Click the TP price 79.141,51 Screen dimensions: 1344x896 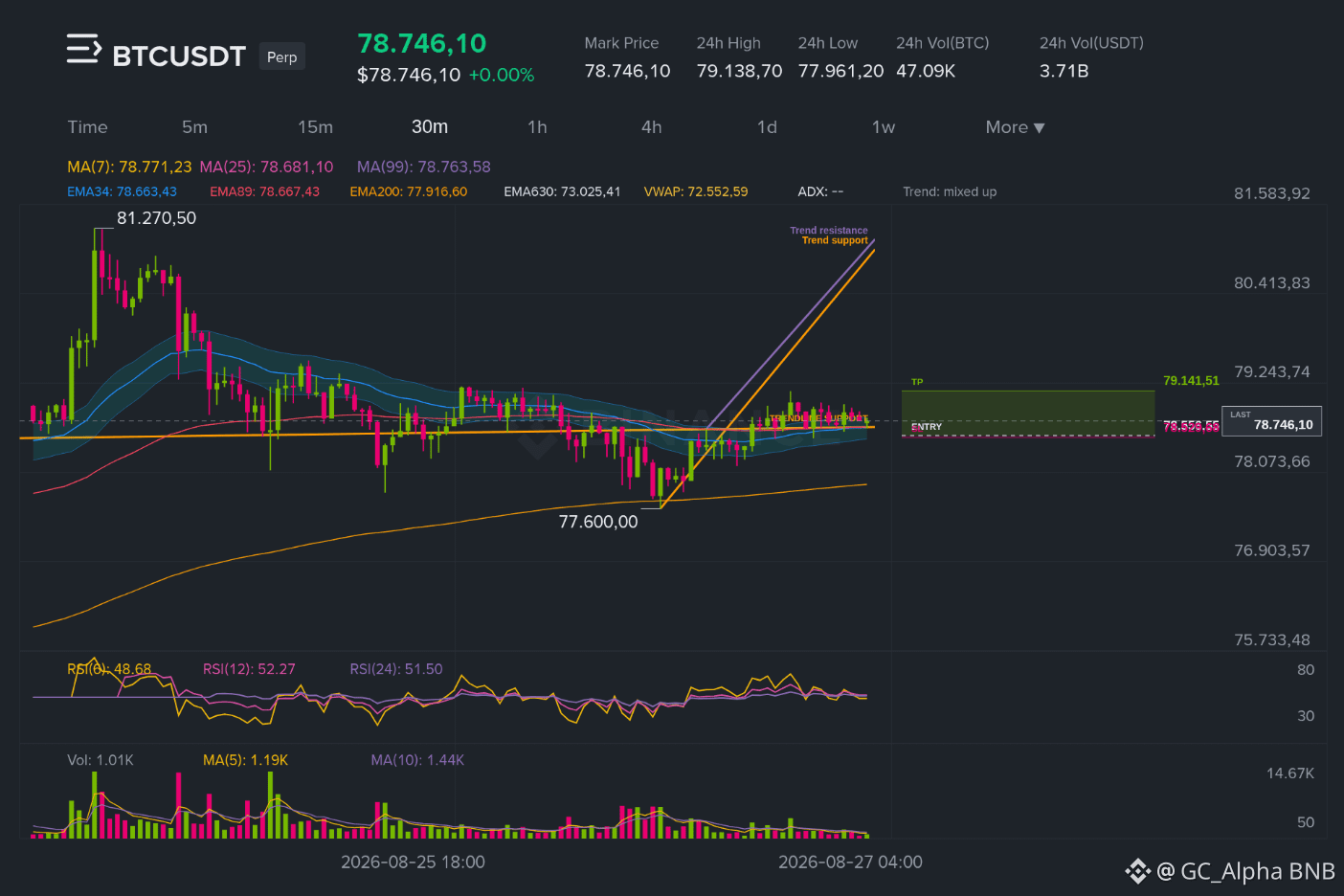tap(1191, 381)
